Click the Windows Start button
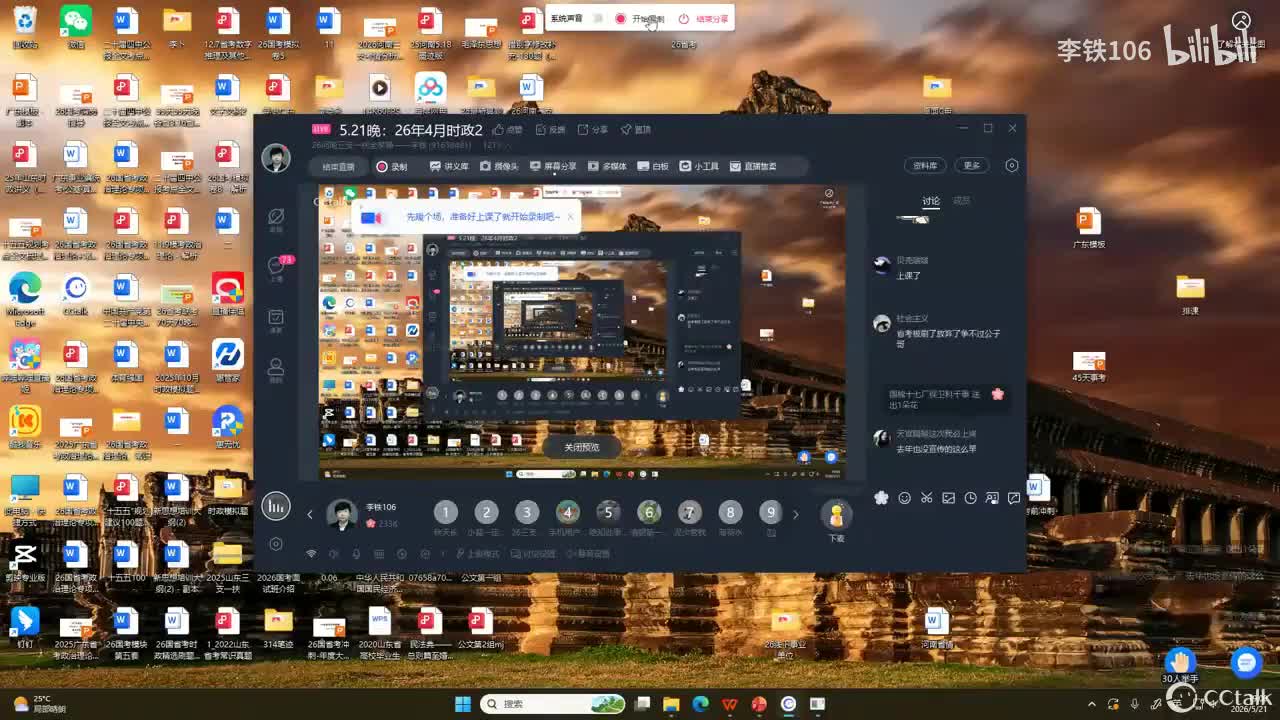The width and height of the screenshot is (1280, 720). click(463, 704)
